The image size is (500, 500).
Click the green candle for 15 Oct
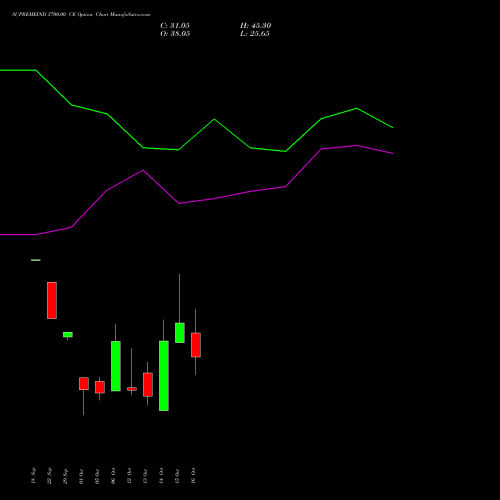180,333
